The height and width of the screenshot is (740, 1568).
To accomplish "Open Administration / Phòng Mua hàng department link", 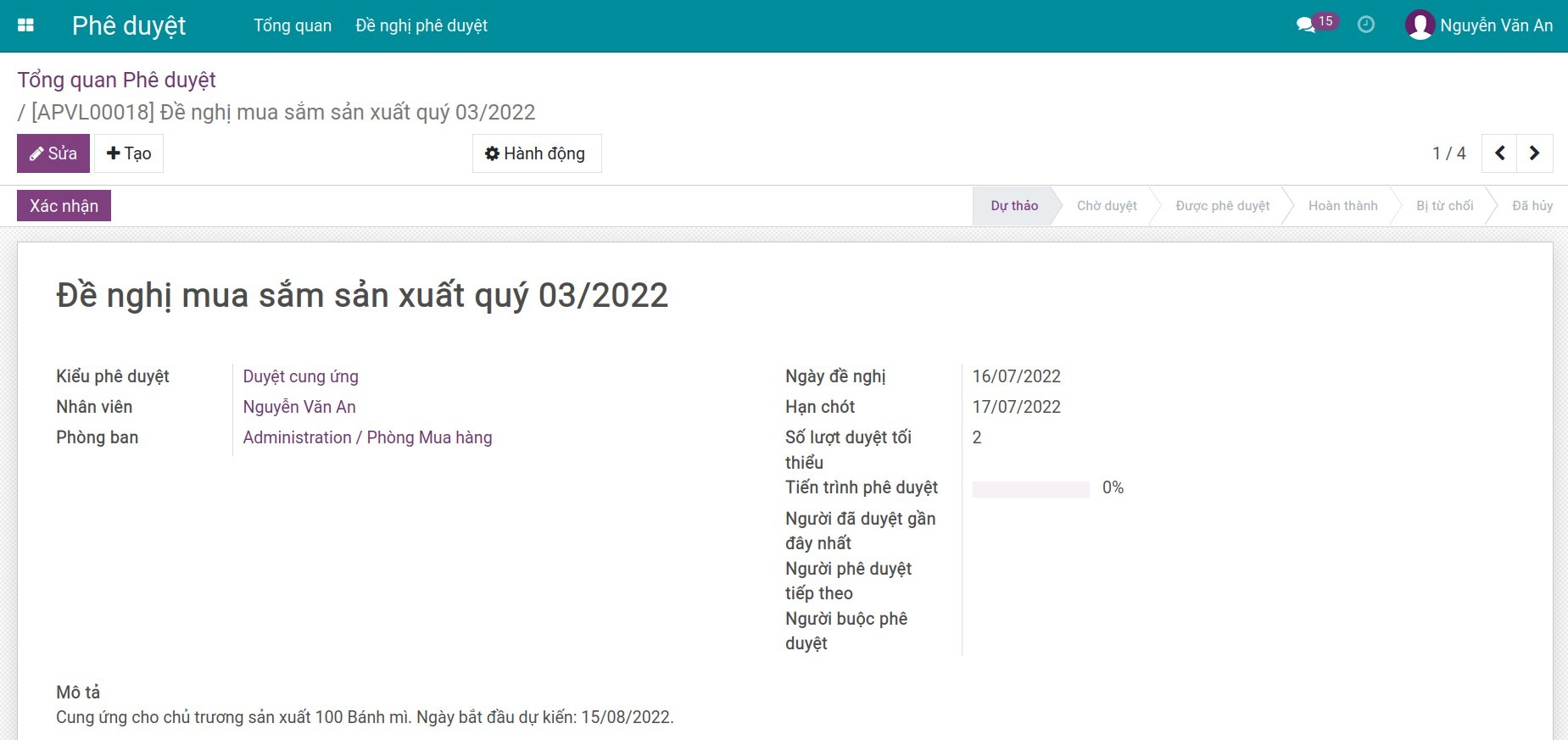I will pos(367,437).
